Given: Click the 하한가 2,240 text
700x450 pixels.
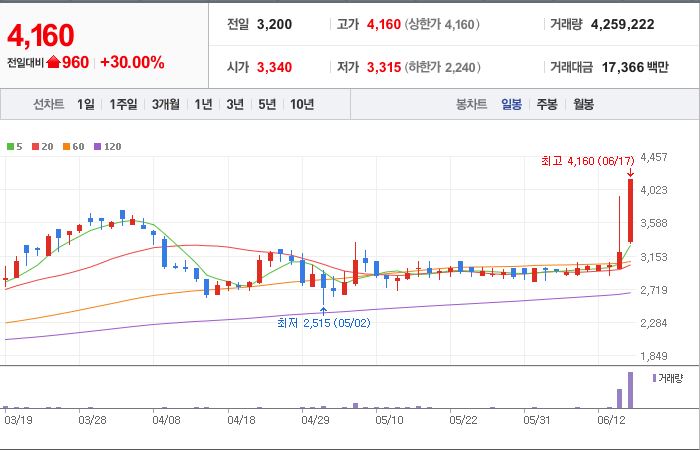Looking at the screenshot, I should (442, 67).
